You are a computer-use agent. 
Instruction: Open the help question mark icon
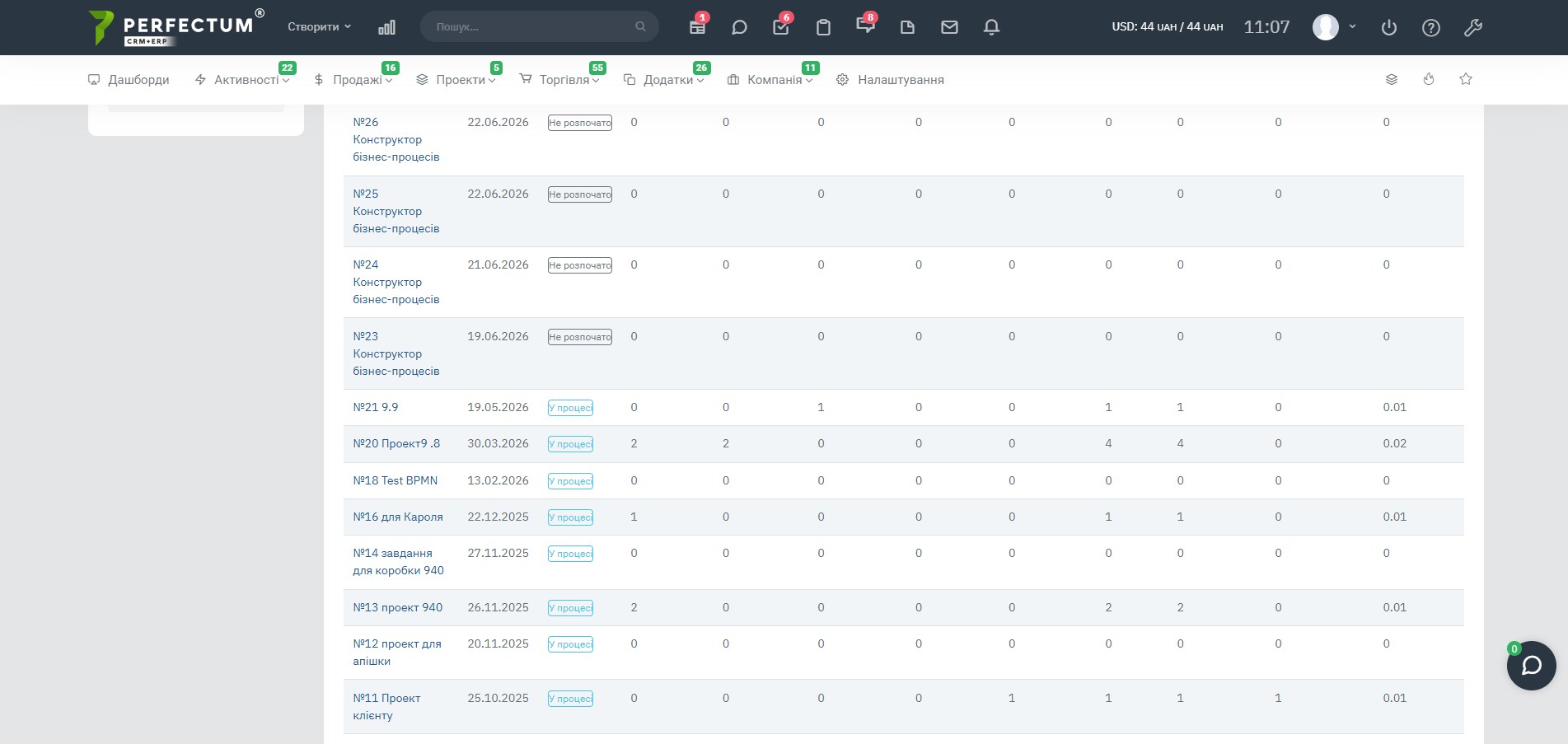pos(1431,27)
